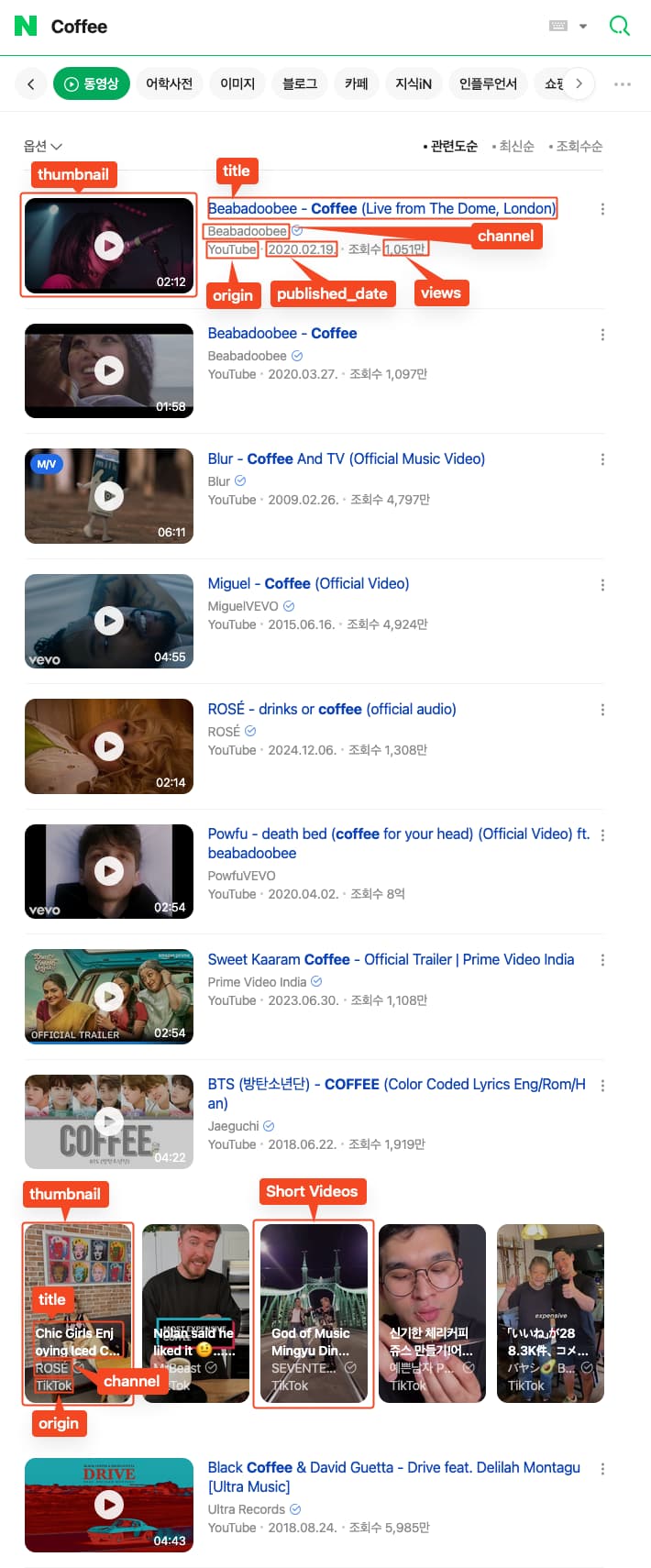Switch to the 어학사전 tab
This screenshot has height=1568, width=651.
pos(170,83)
